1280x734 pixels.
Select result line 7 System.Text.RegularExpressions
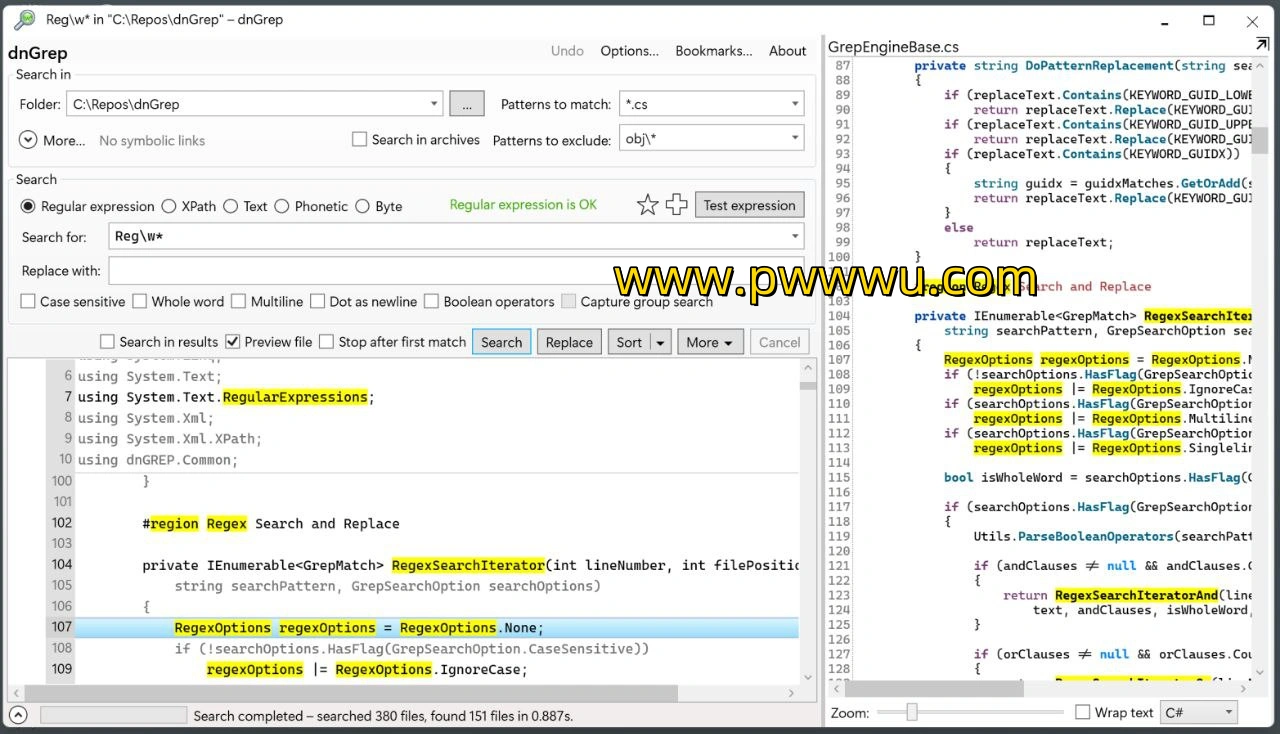click(422, 397)
